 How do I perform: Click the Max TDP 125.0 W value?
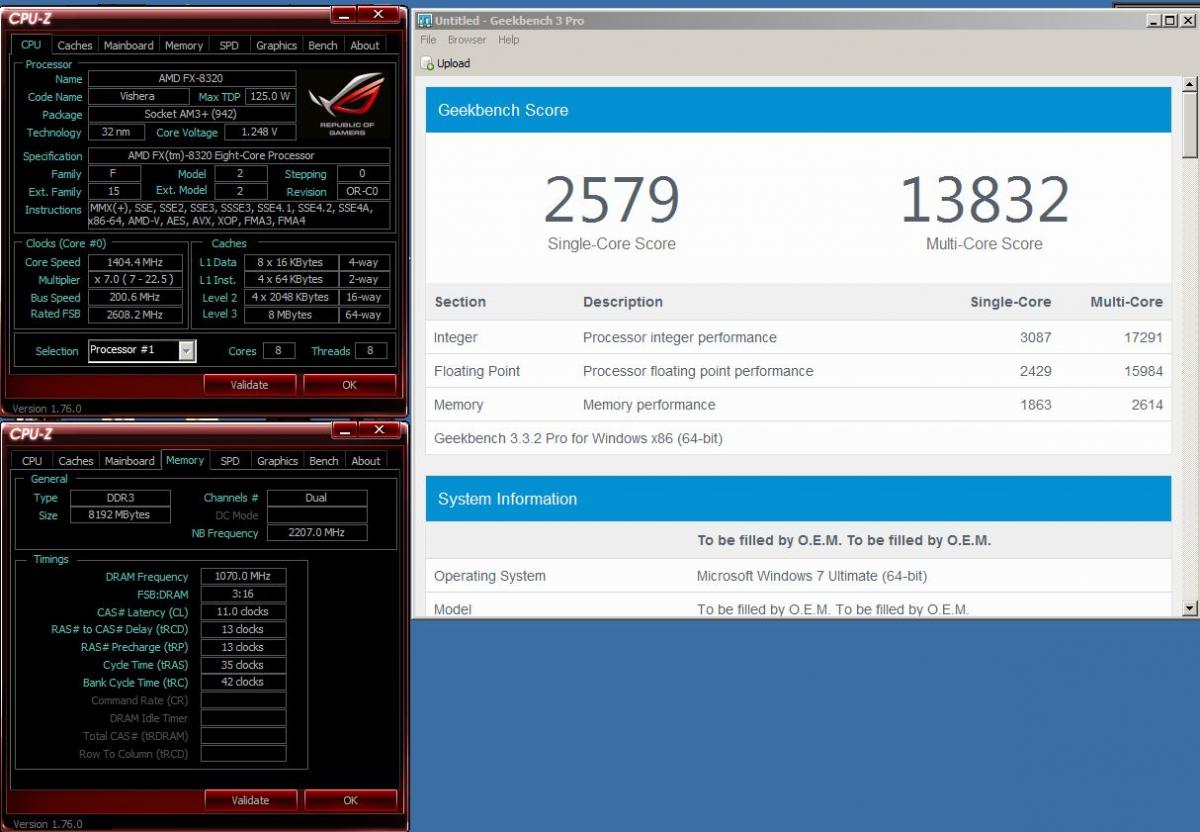[271, 96]
